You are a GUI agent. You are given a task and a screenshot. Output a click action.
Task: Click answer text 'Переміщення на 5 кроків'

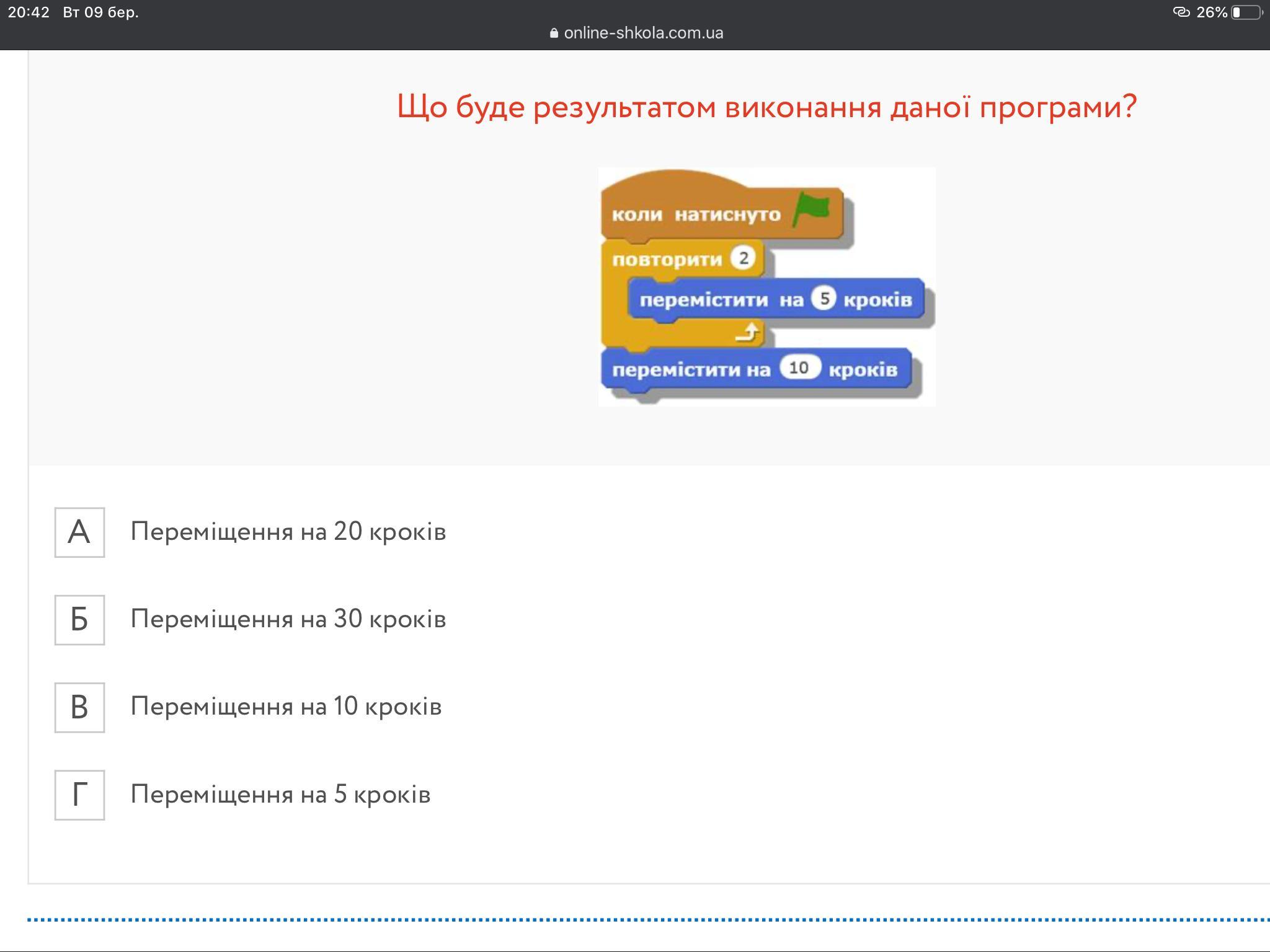280,795
